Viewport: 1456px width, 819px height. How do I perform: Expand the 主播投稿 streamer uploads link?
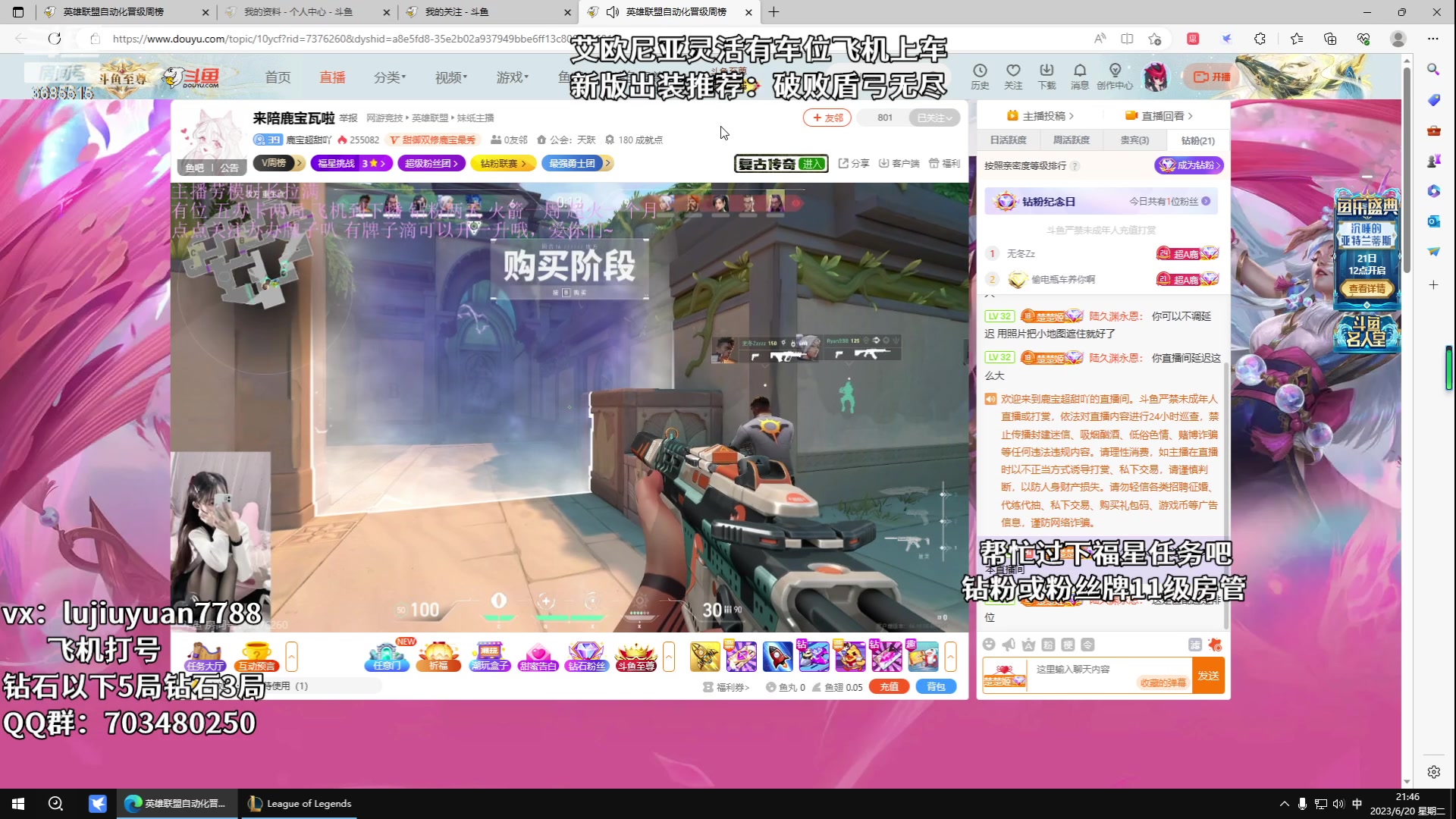pos(1040,116)
